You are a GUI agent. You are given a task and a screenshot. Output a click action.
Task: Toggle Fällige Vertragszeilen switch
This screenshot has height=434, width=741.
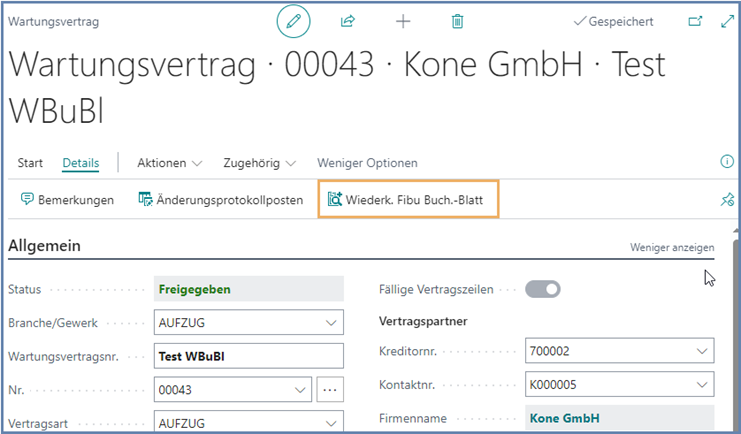pos(543,289)
